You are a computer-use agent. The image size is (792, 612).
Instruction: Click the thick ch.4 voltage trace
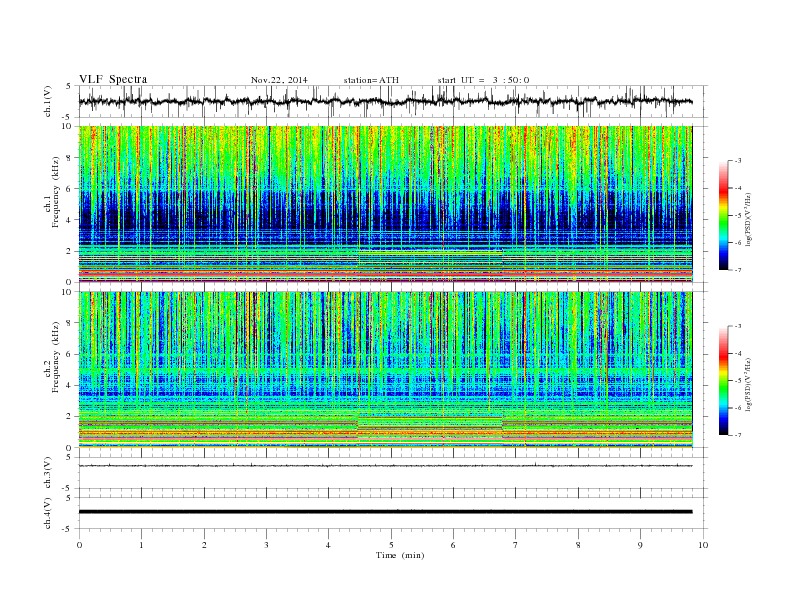tap(385, 512)
